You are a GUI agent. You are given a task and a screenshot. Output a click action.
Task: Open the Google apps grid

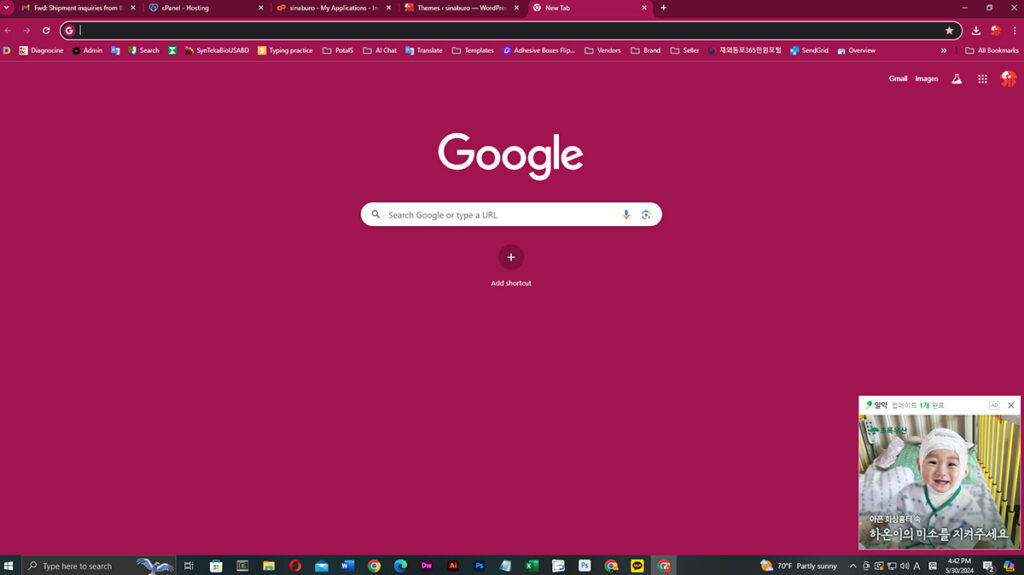[982, 79]
